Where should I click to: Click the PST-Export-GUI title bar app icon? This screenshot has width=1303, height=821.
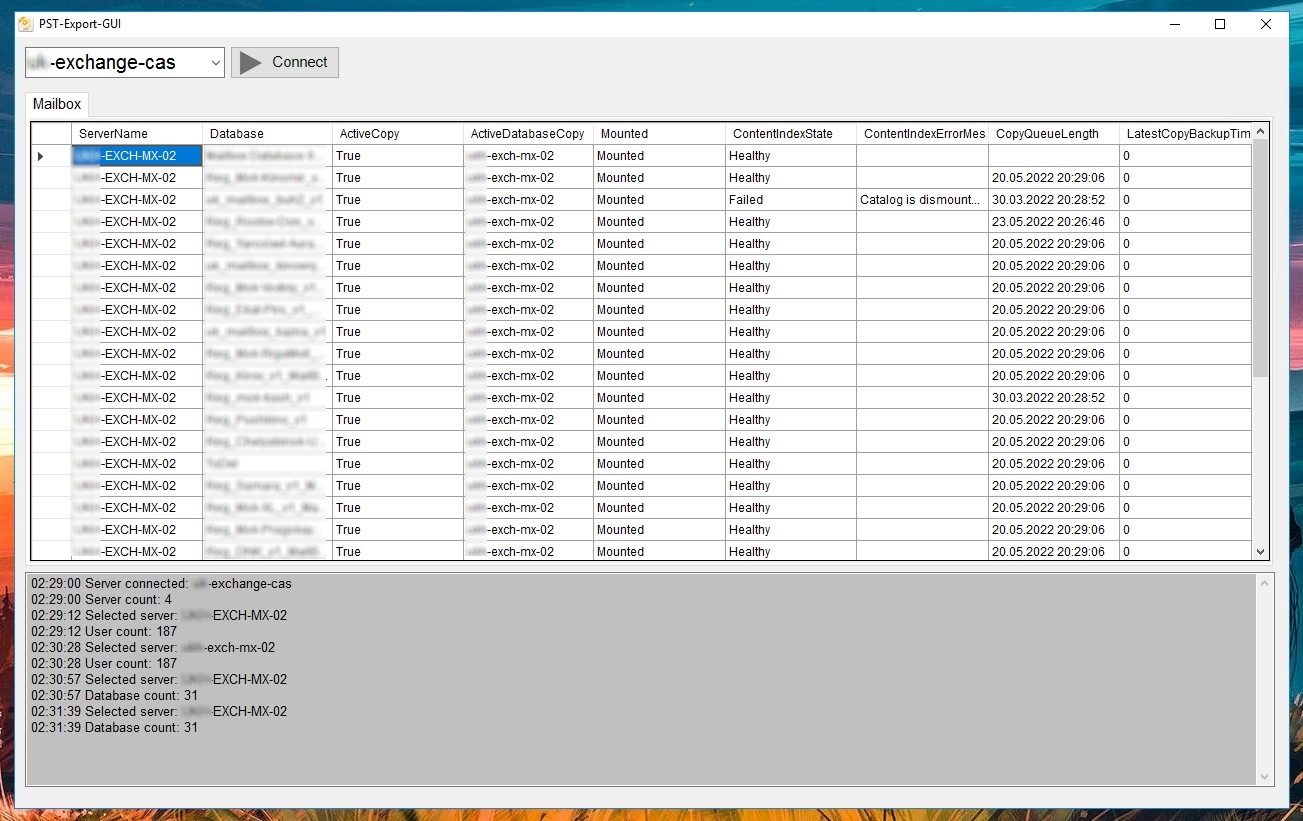pos(26,24)
